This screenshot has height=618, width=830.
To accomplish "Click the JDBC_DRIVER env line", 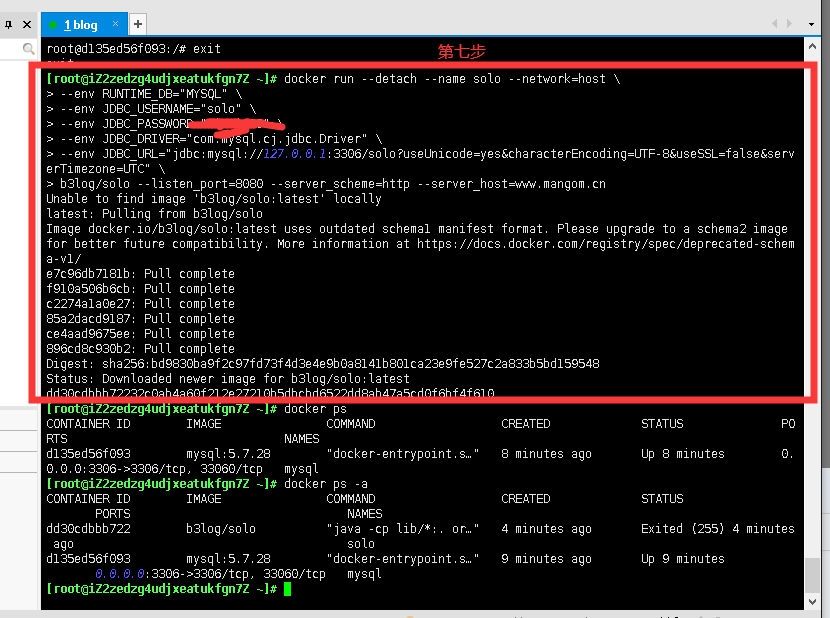I will 214,139.
